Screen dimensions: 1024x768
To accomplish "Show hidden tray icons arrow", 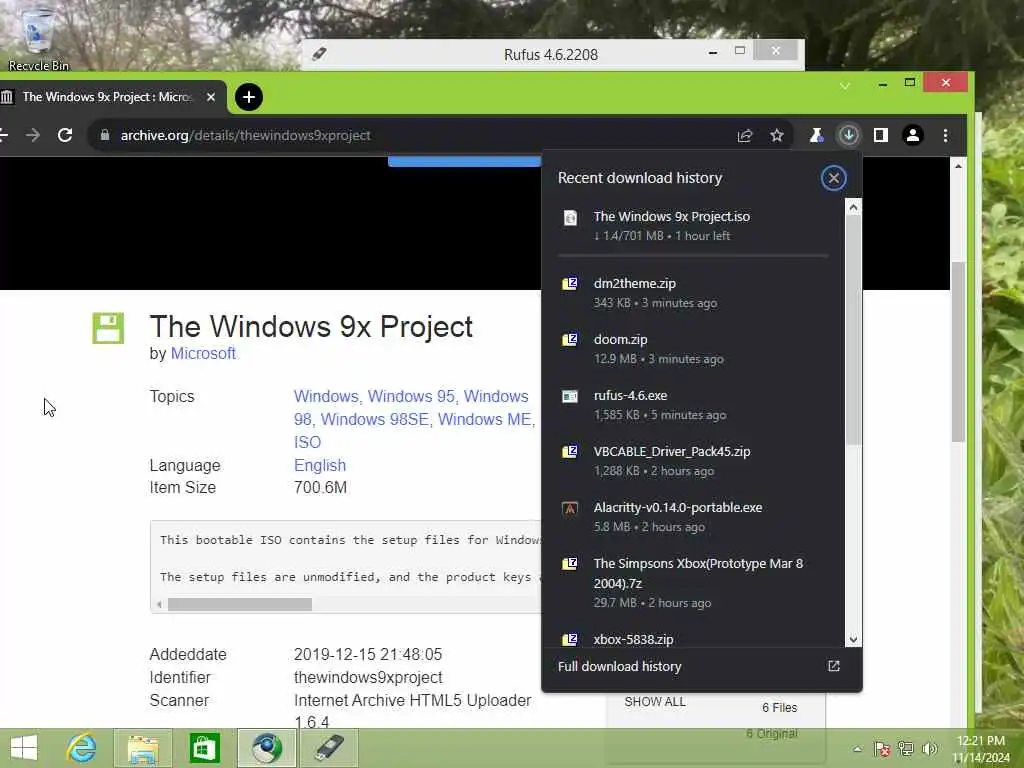I will 857,749.
